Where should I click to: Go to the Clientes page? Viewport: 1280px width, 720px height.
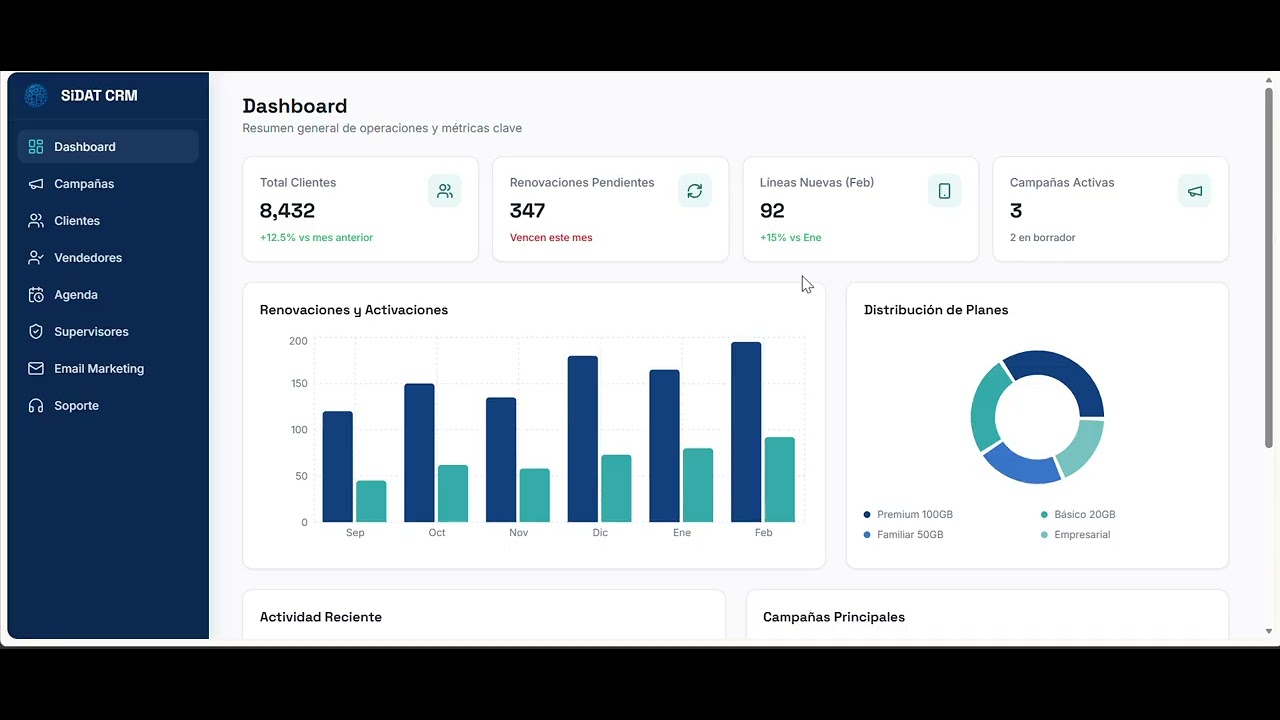click(x=108, y=221)
